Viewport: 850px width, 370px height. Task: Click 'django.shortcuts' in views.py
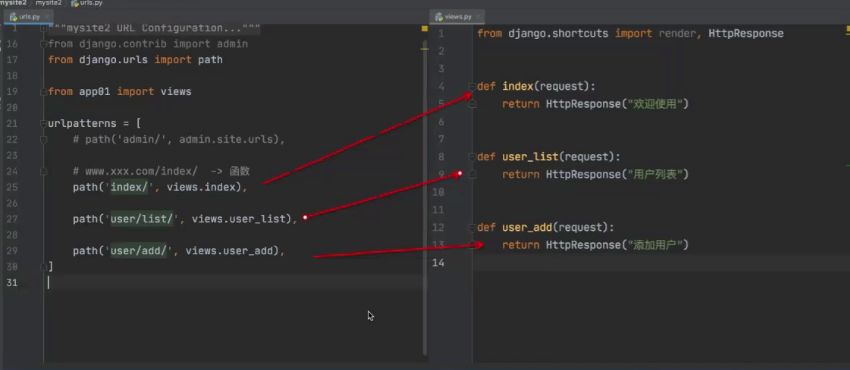558,34
